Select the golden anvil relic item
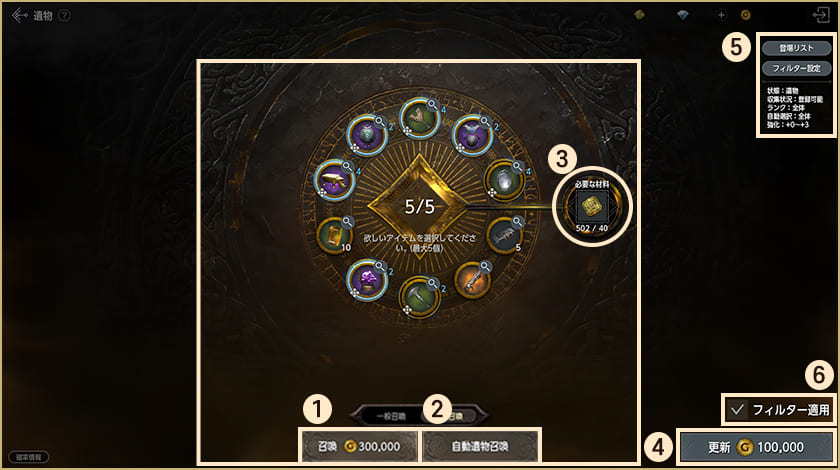The image size is (840, 470). [x=334, y=180]
